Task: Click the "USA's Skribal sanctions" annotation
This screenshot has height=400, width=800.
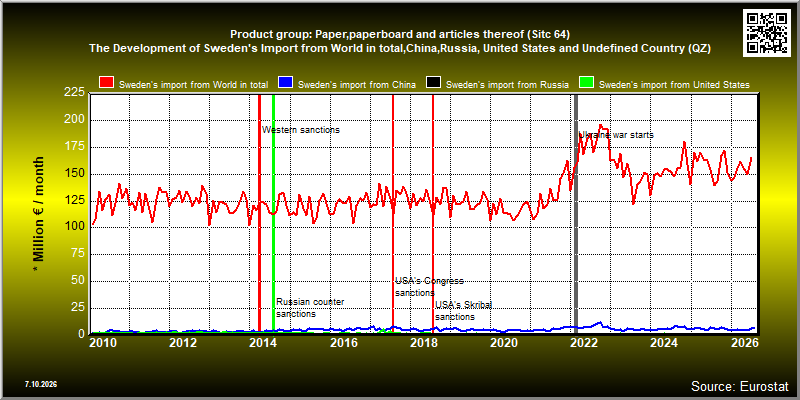Action: (463, 311)
